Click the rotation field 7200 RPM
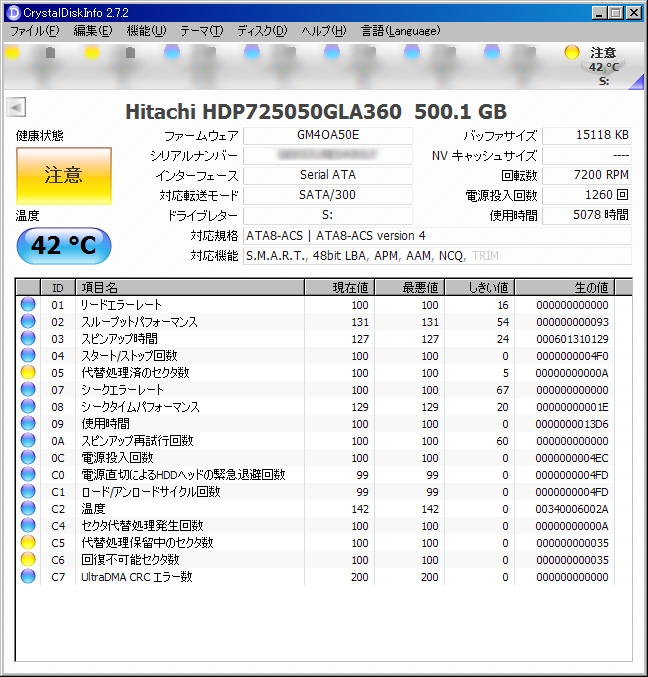The width and height of the screenshot is (648, 677). [587, 175]
